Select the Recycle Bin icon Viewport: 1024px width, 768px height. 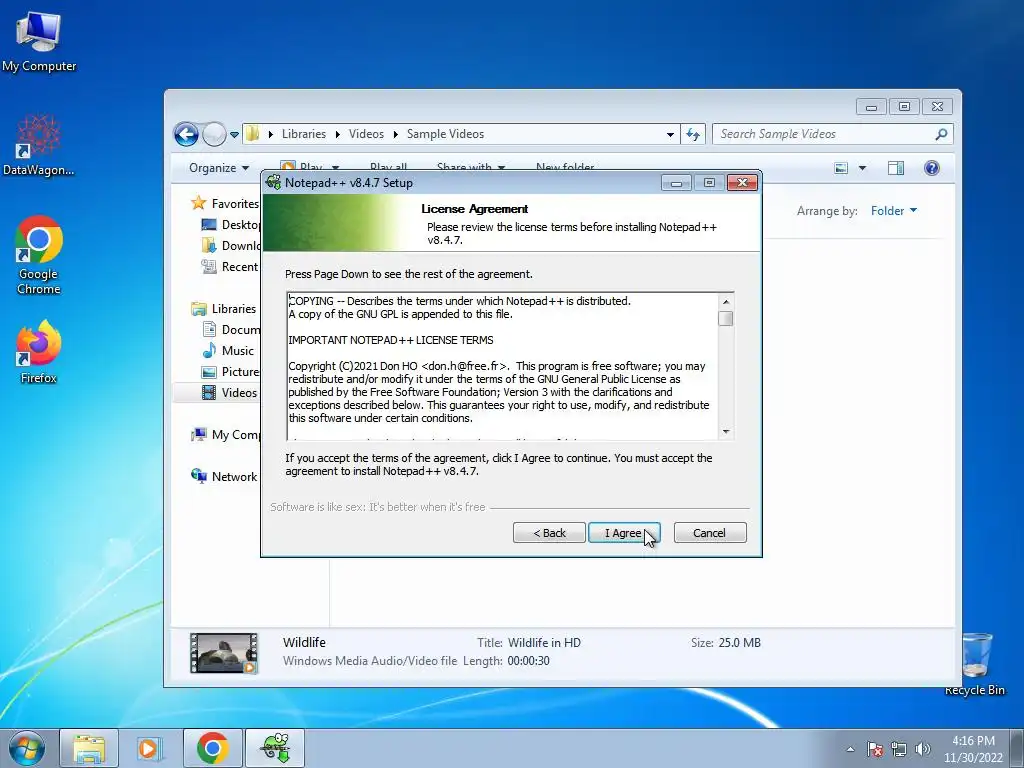(x=974, y=664)
